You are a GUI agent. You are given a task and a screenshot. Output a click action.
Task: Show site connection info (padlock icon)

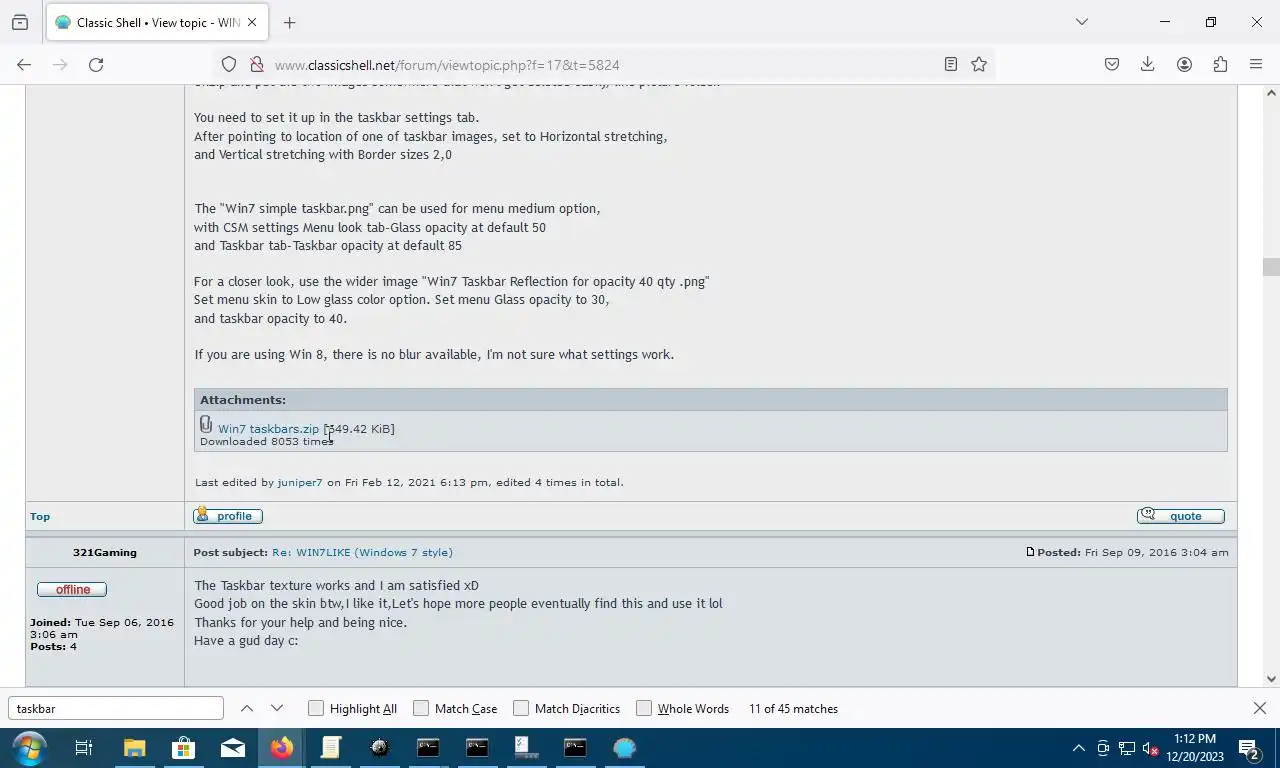[x=256, y=64]
